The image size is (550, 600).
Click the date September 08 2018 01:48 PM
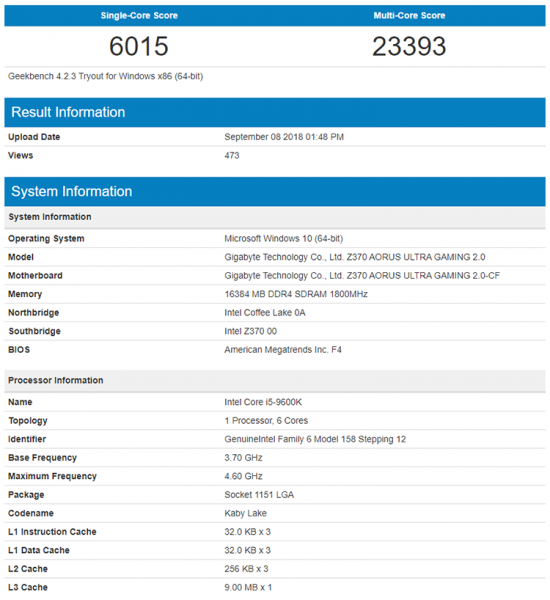(284, 137)
